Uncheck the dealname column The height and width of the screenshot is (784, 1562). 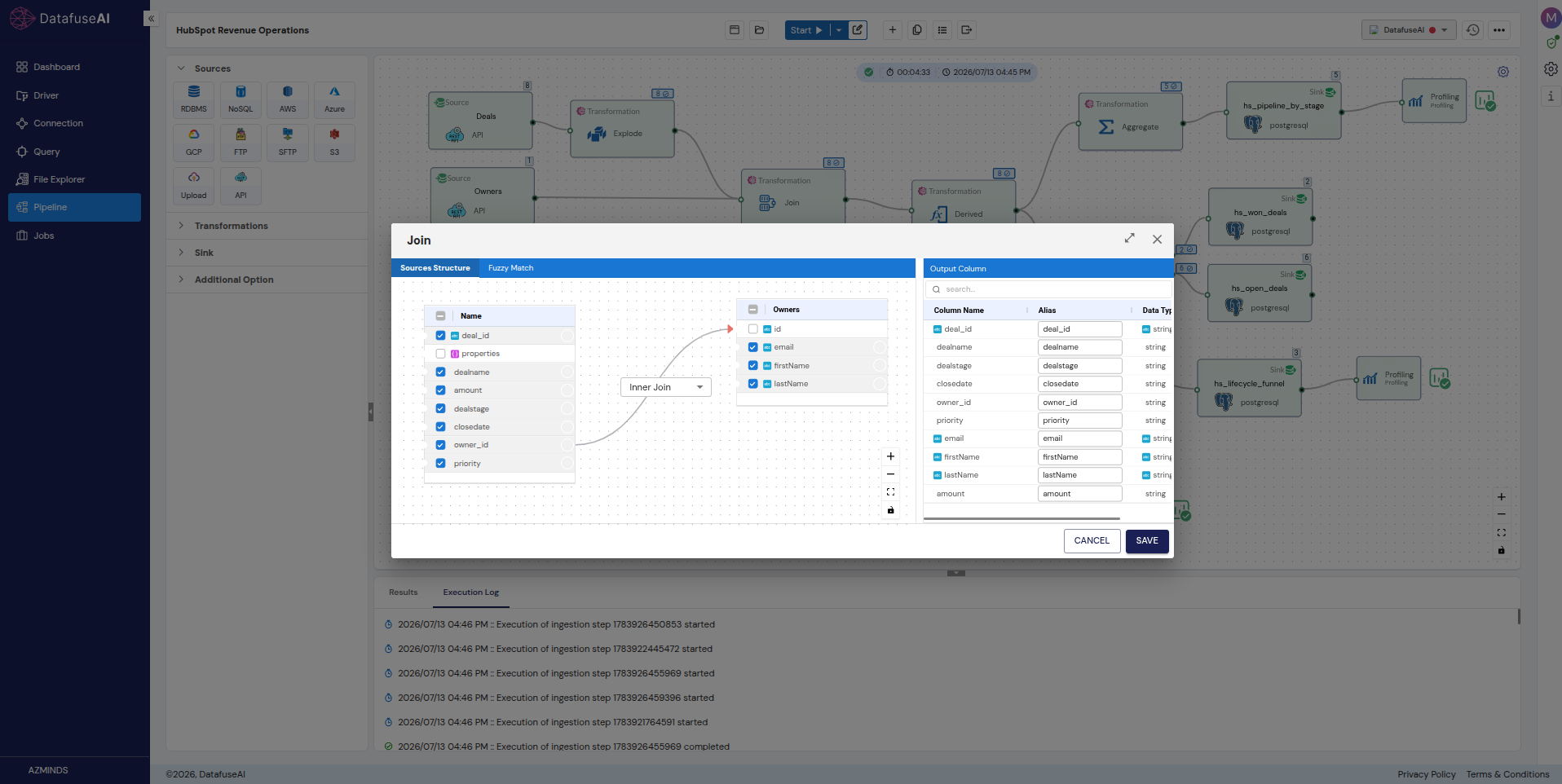click(440, 372)
